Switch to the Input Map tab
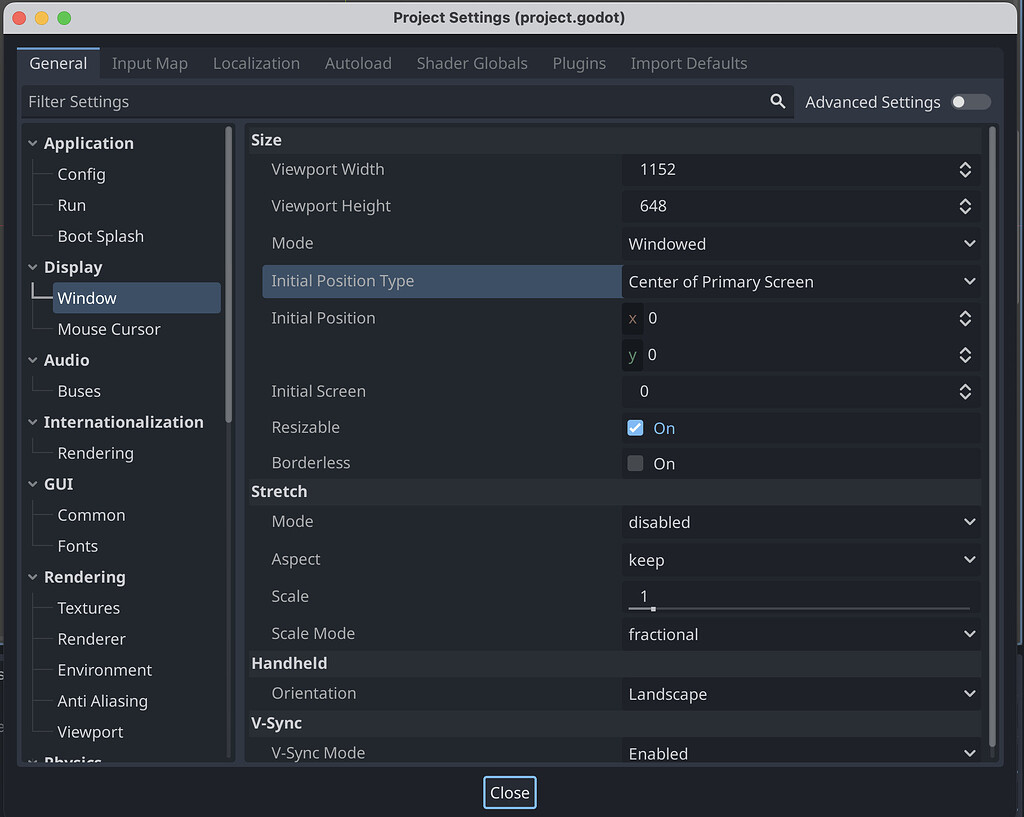 click(x=149, y=63)
